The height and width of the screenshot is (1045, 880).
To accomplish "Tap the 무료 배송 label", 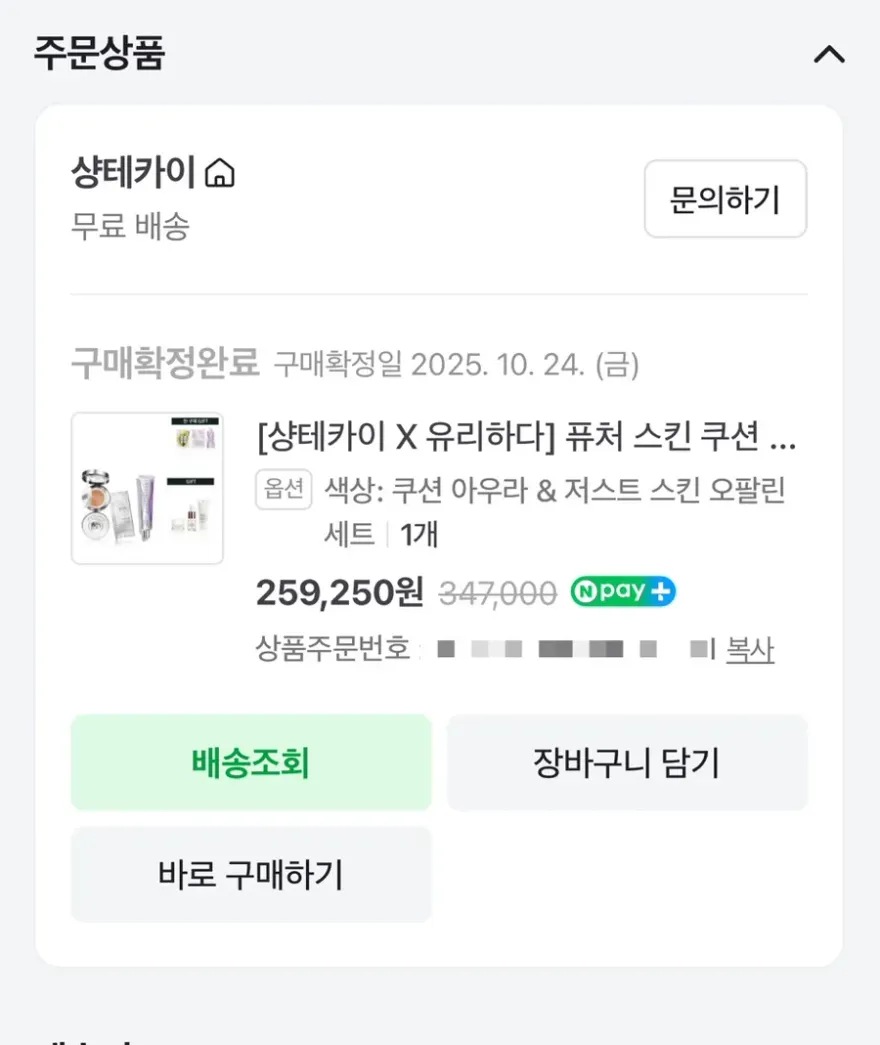I will click(130, 226).
